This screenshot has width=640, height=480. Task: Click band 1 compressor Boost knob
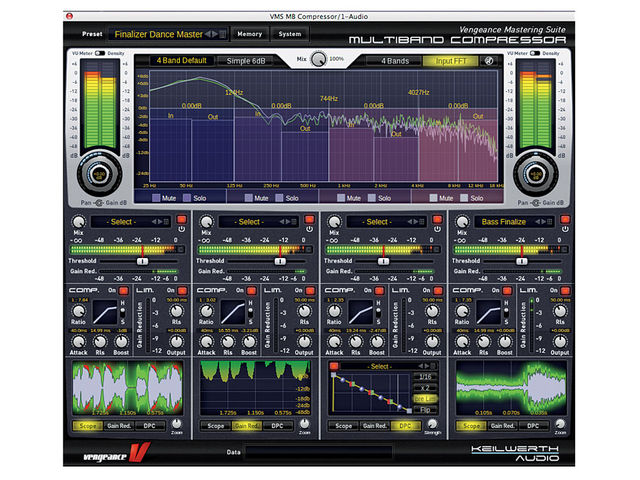pyautogui.click(x=121, y=341)
